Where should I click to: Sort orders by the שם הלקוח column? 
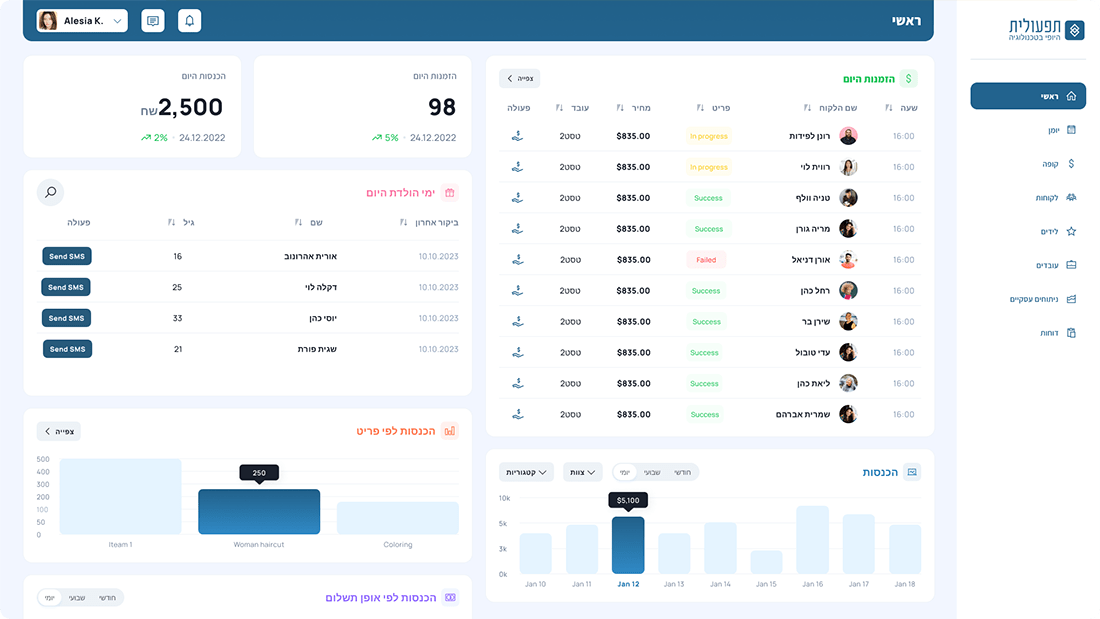pos(807,108)
